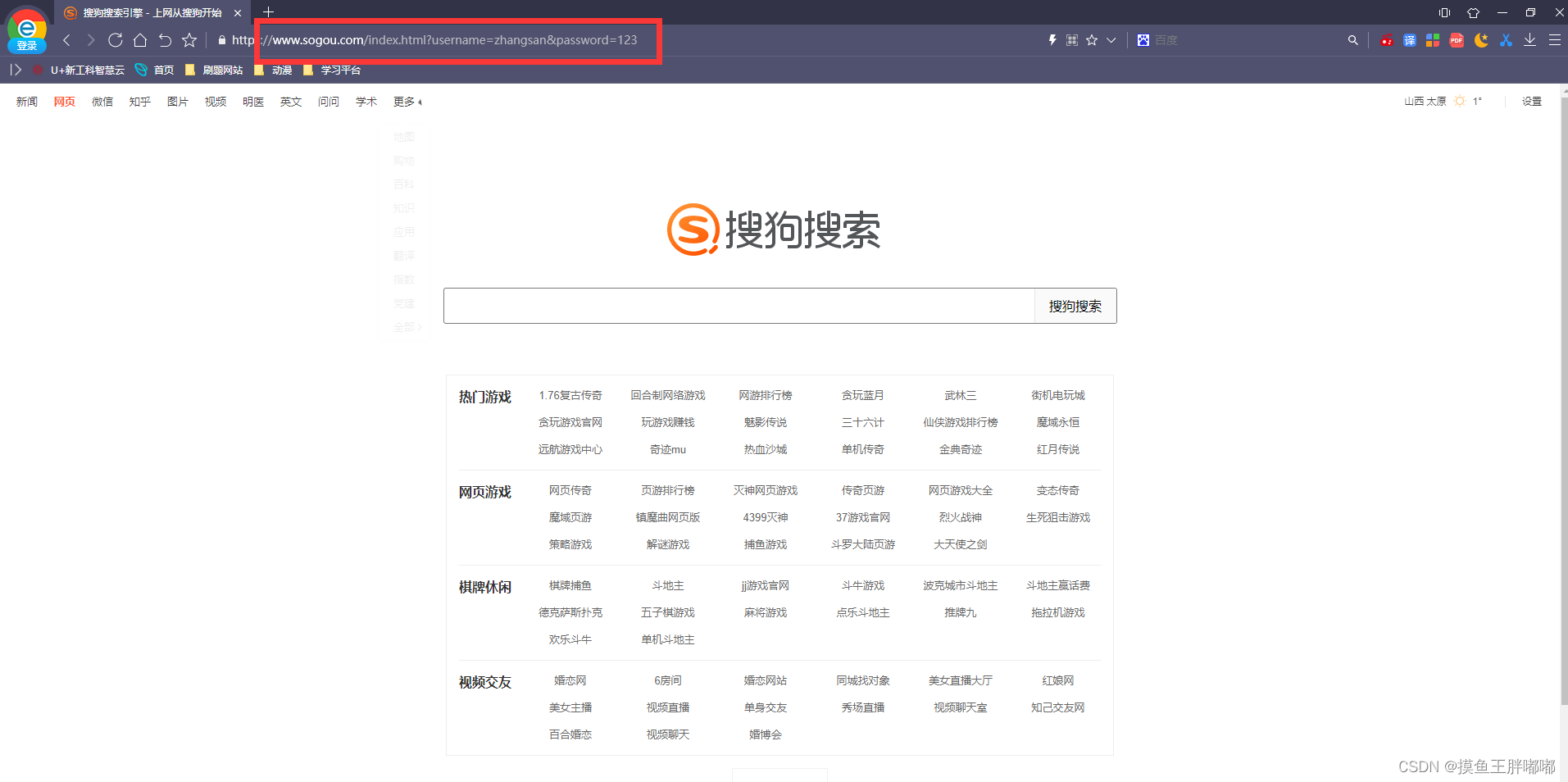Open the 学习平台 bookmark folder
1568x782 pixels.
332,70
